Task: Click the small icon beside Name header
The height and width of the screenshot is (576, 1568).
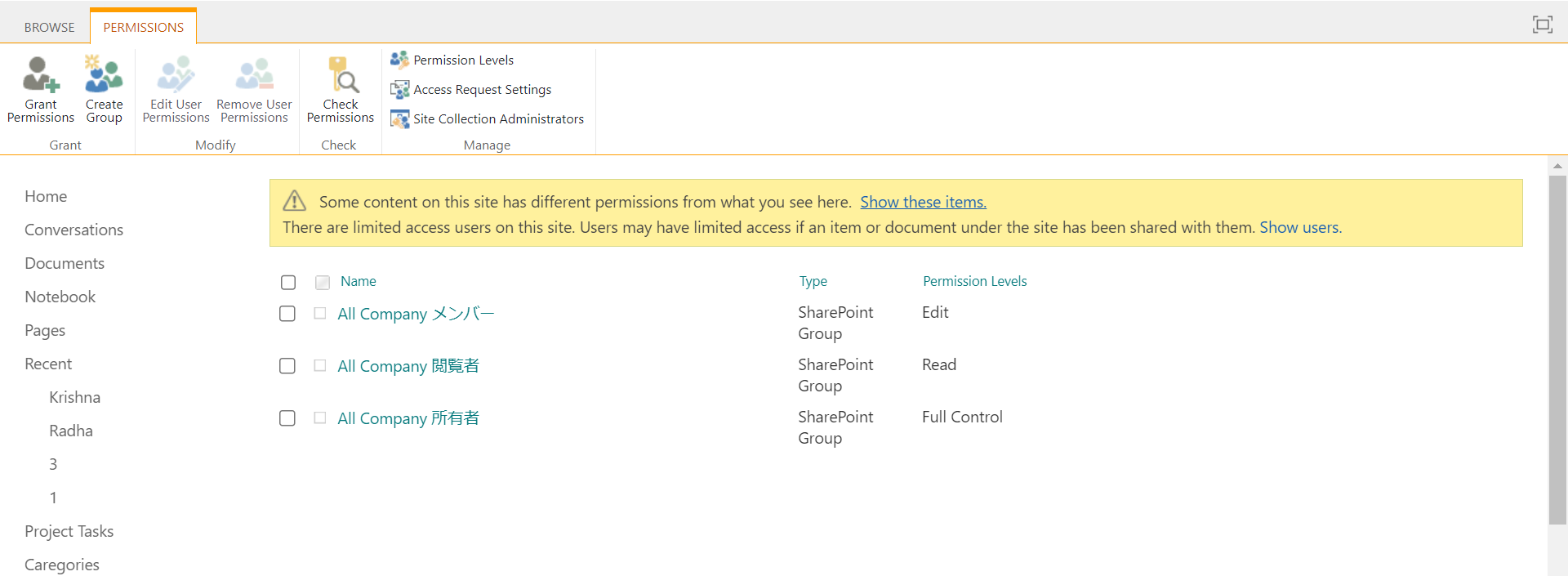Action: (323, 282)
